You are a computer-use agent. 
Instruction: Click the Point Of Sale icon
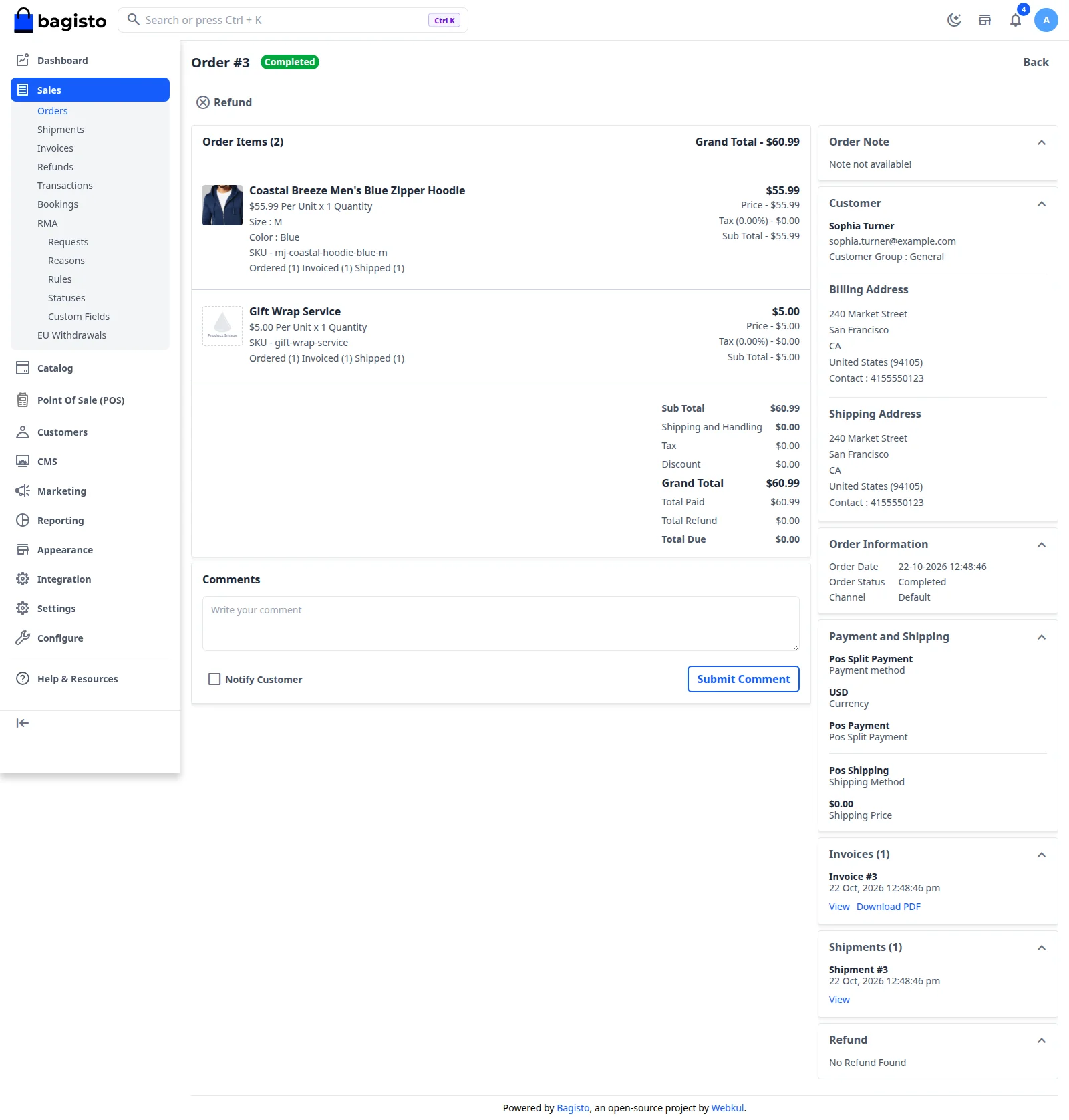click(23, 400)
